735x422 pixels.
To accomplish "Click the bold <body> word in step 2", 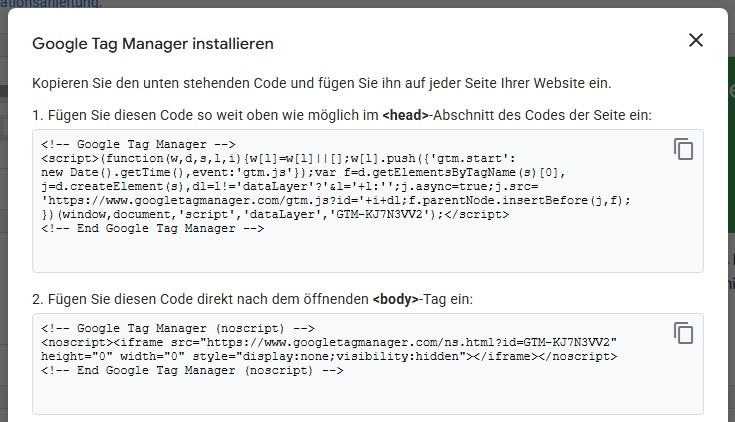I will tap(394, 299).
